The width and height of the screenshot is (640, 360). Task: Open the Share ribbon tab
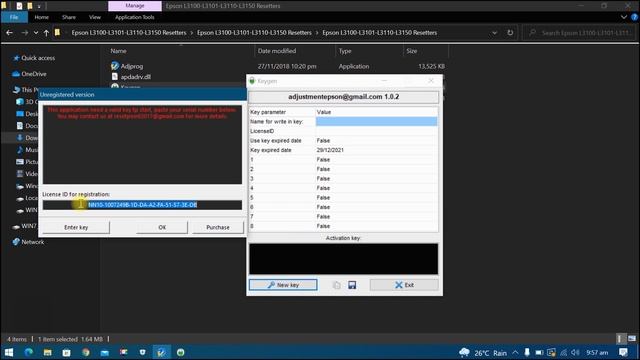(69, 17)
